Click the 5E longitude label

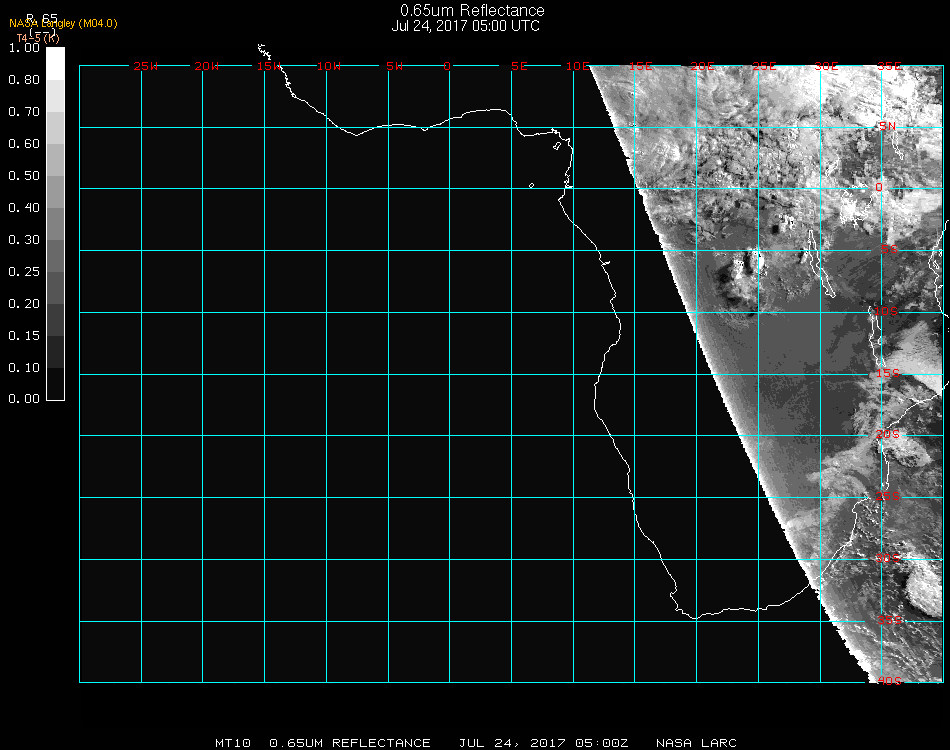pos(519,66)
